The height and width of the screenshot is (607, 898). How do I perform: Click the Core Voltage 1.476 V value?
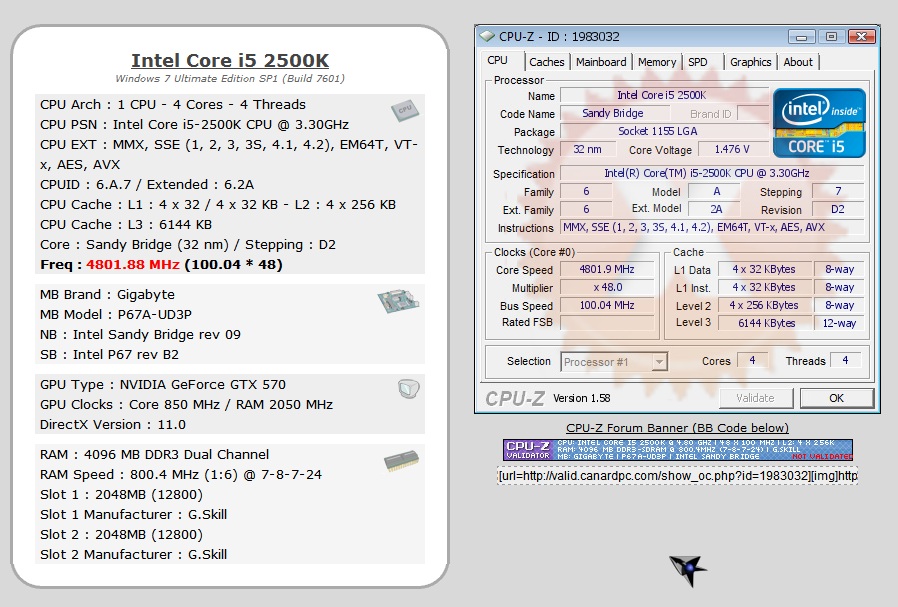tap(732, 149)
